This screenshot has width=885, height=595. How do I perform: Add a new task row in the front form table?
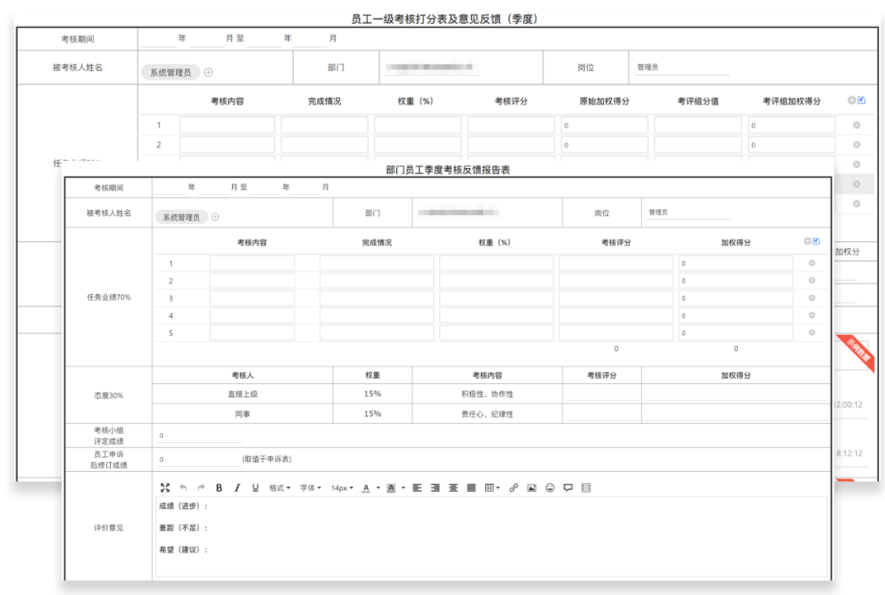[808, 241]
